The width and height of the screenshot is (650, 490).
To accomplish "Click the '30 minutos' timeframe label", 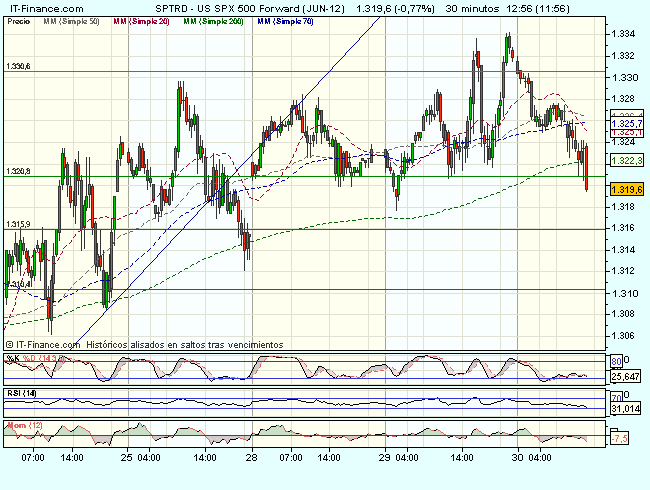I will point(472,8).
